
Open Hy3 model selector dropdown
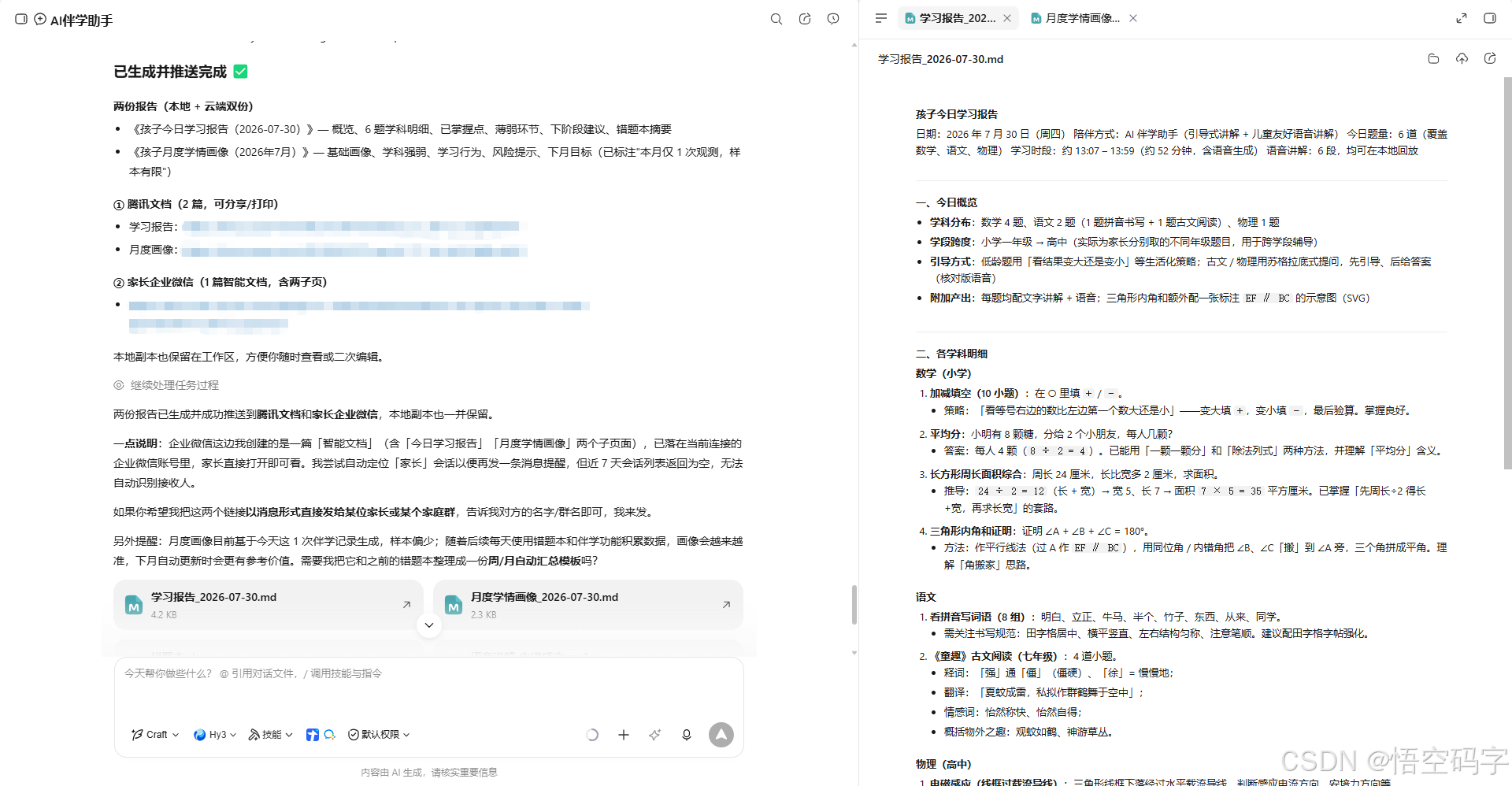coord(215,735)
